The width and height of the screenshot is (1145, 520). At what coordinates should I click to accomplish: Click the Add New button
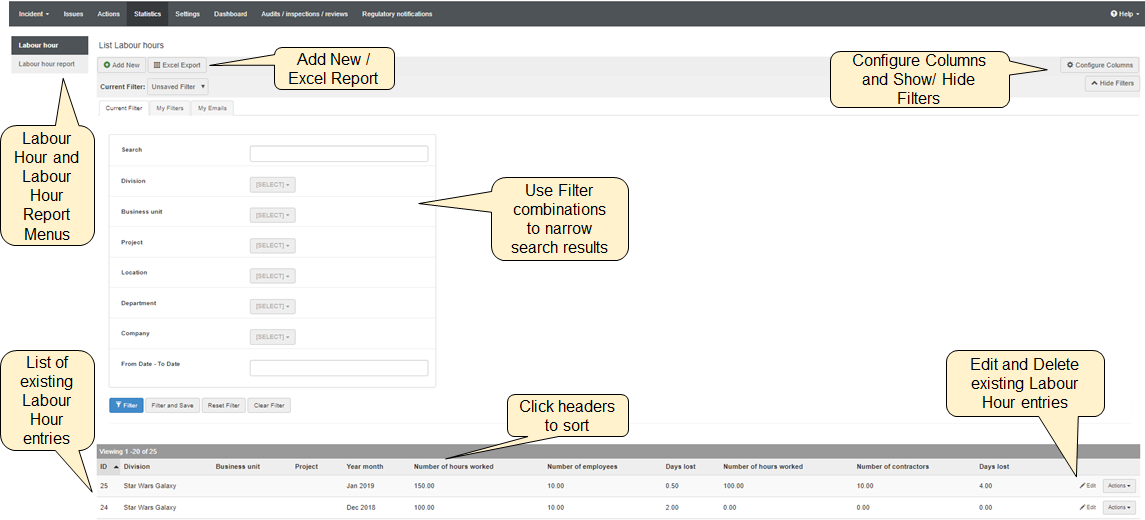122,65
